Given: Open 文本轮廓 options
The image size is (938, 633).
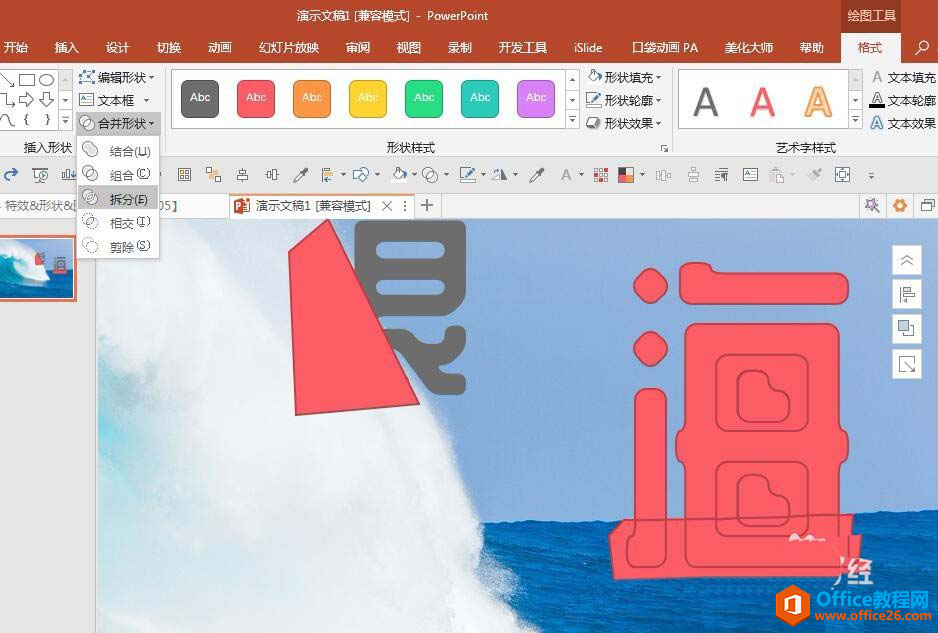Looking at the screenshot, I should pos(903,100).
